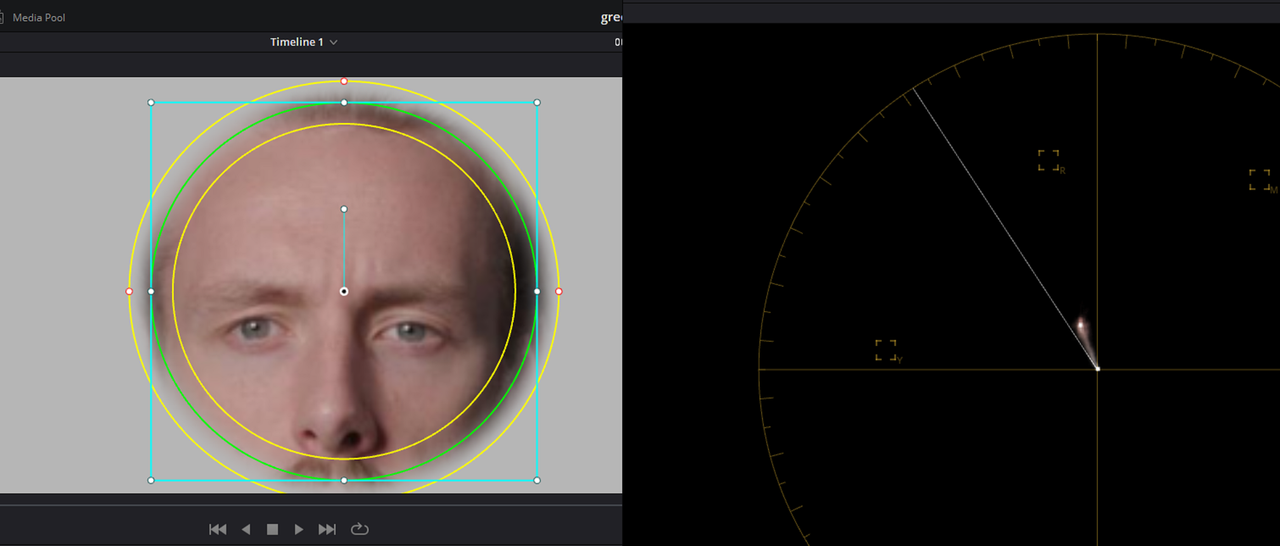
Task: Open the Timeline 1 dropdown
Action: [304, 42]
